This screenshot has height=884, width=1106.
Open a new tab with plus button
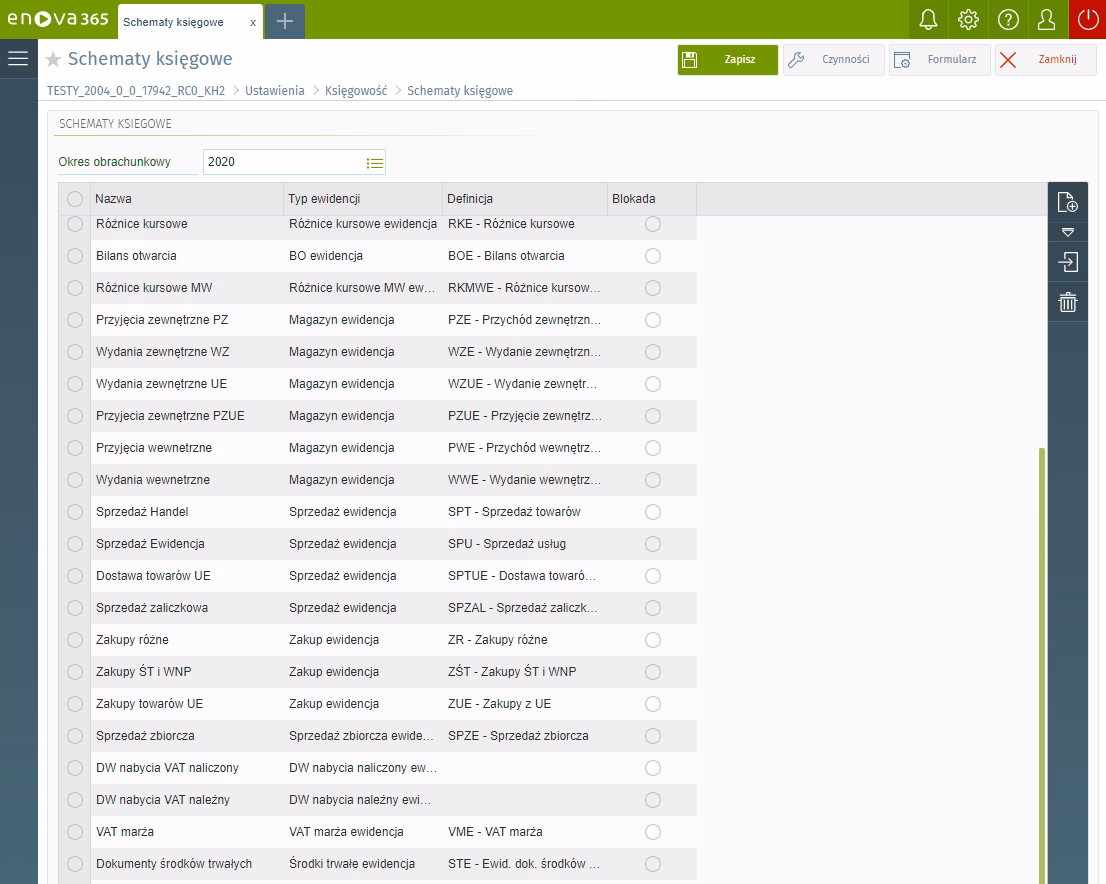click(x=285, y=21)
